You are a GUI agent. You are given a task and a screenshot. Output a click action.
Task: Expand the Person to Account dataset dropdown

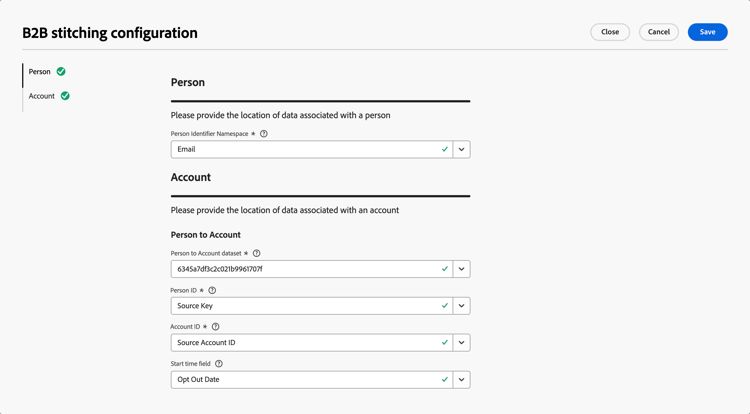[462, 269]
